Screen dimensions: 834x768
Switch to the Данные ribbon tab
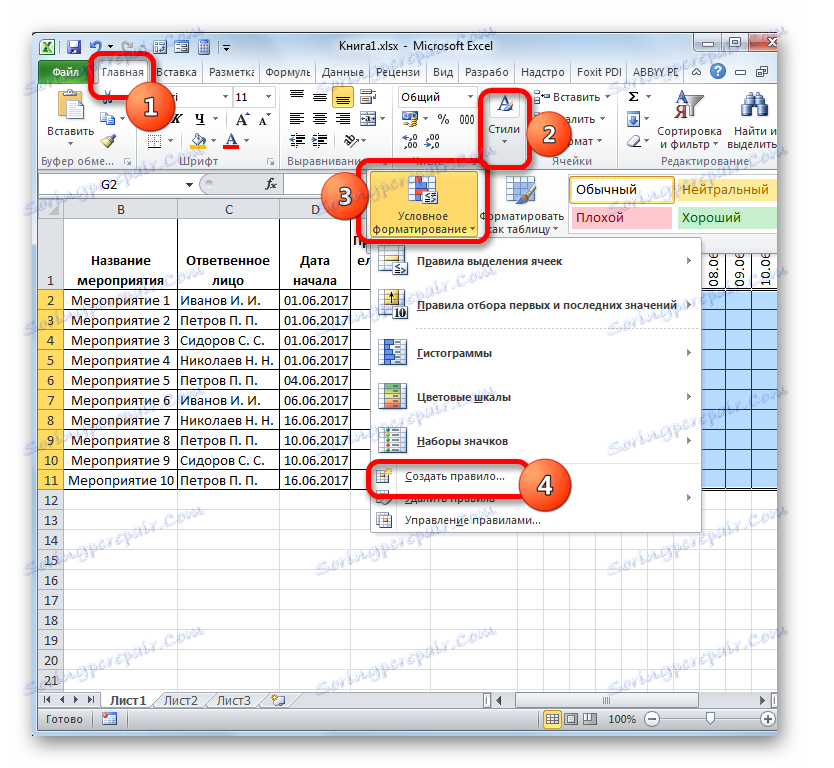[x=343, y=72]
